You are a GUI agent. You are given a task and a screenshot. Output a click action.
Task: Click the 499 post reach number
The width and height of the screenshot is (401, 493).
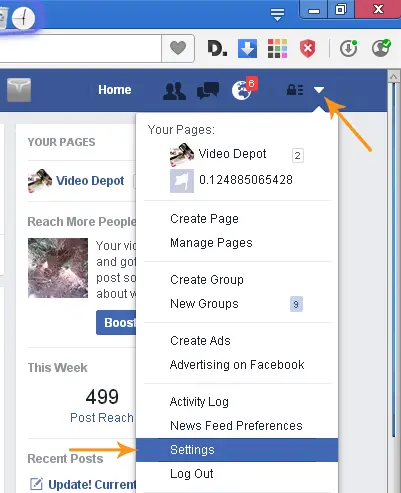[102, 396]
